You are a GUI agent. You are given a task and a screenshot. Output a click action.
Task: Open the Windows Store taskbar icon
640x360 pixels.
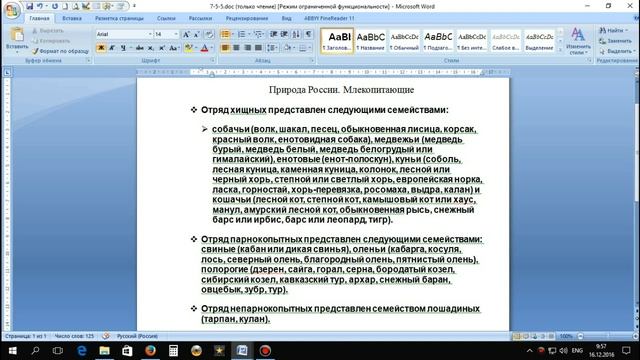point(127,350)
